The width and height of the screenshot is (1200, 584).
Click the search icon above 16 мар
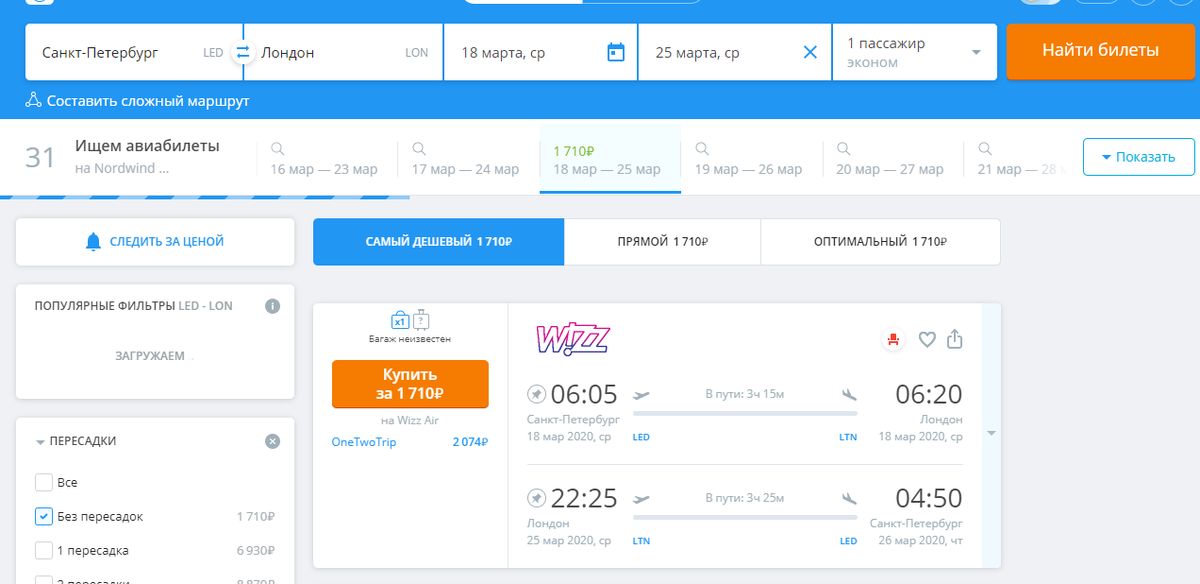pyautogui.click(x=277, y=147)
